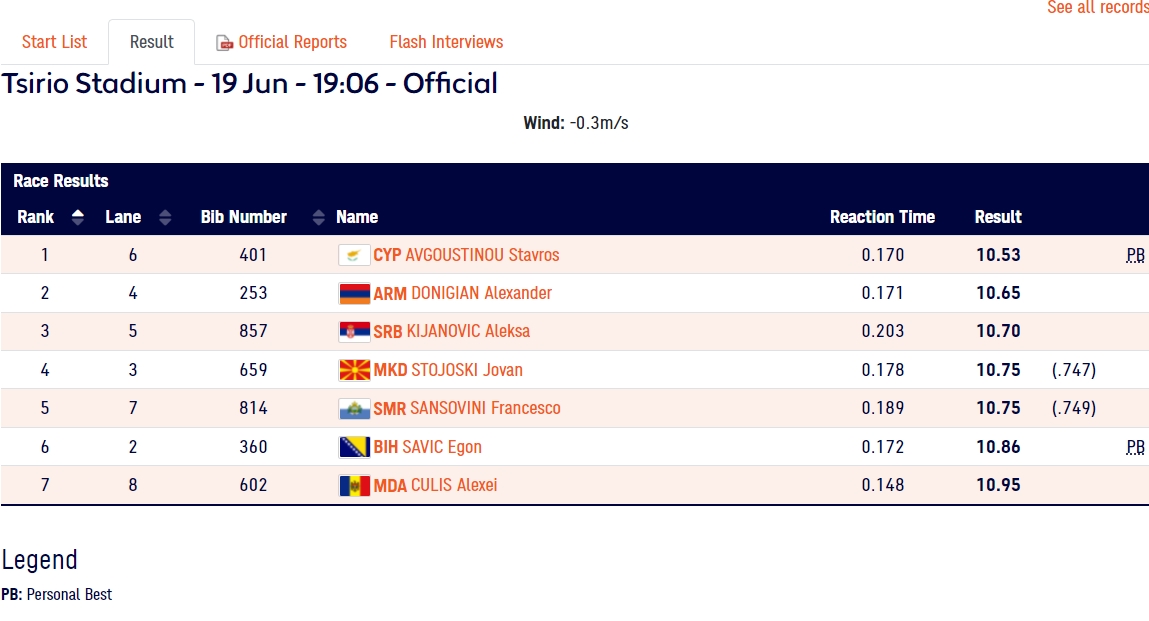Click the Armenia flag icon
1149x621 pixels.
(x=354, y=294)
